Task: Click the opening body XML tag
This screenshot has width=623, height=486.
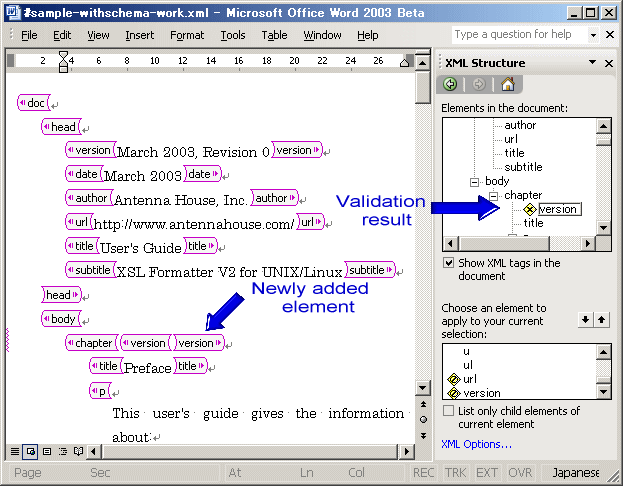Action: [62, 319]
